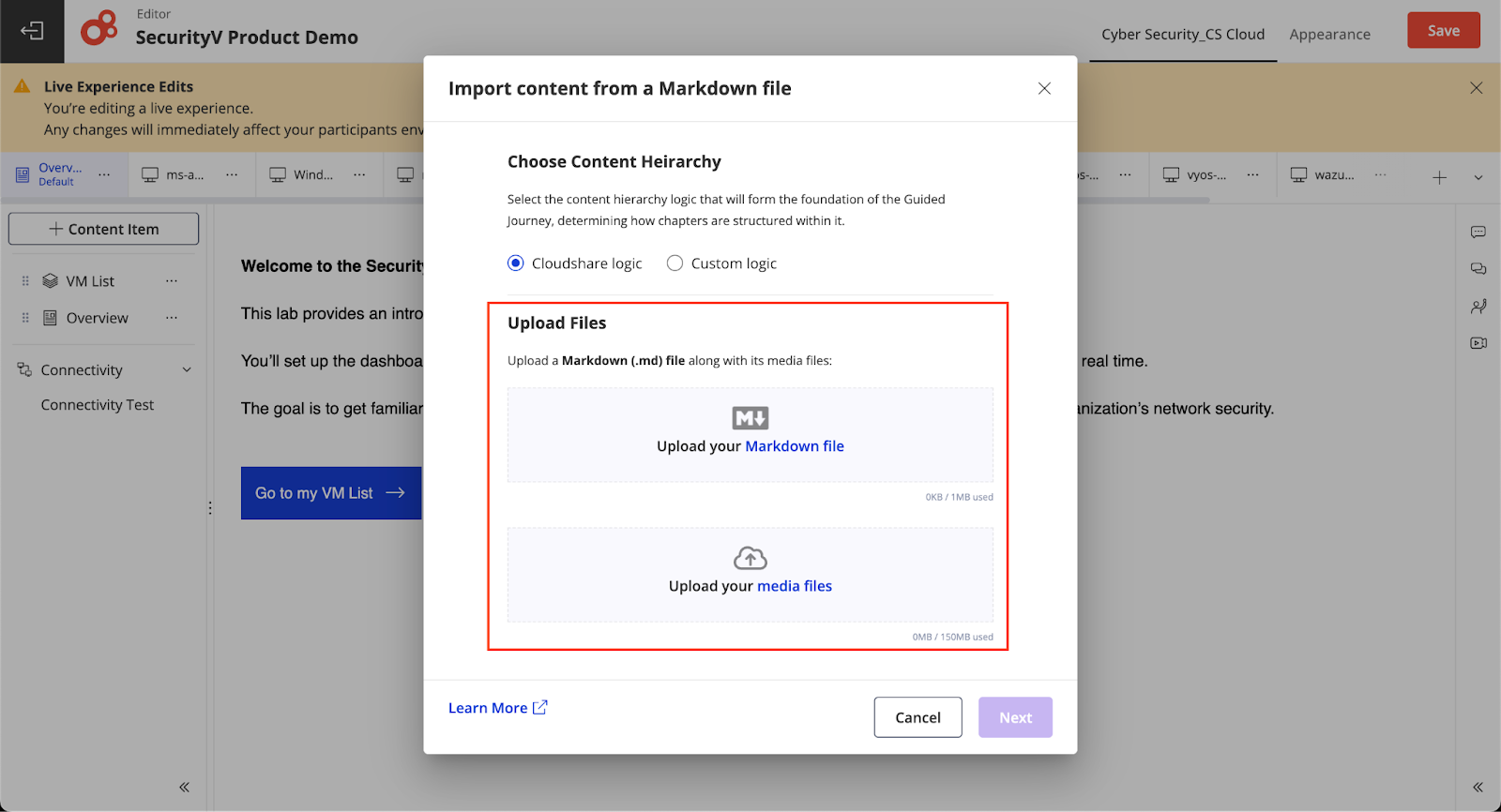Expand the right panel double chevron

1478,787
